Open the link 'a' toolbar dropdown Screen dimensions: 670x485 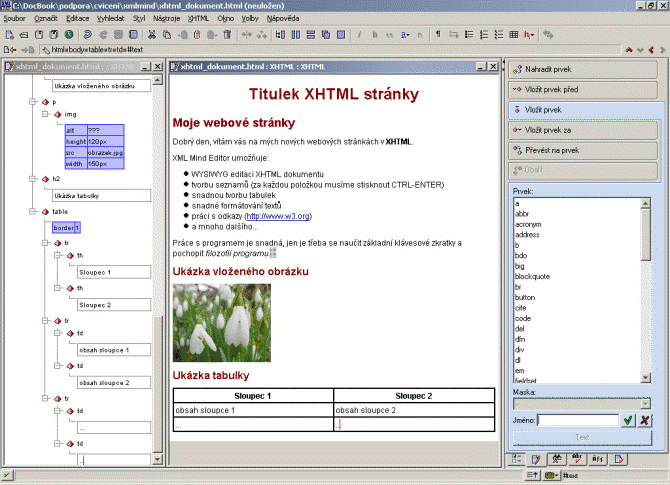(x=405, y=35)
